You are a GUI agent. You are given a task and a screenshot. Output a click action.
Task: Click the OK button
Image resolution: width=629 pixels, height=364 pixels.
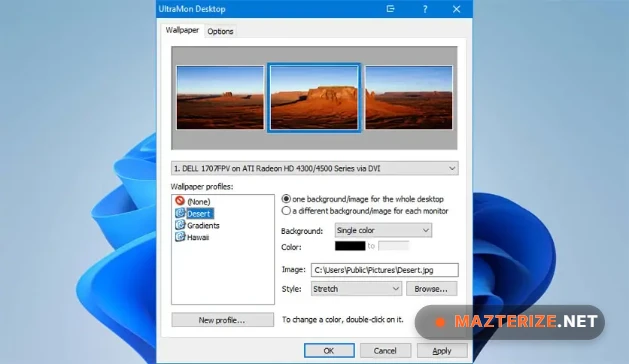[x=329, y=351]
